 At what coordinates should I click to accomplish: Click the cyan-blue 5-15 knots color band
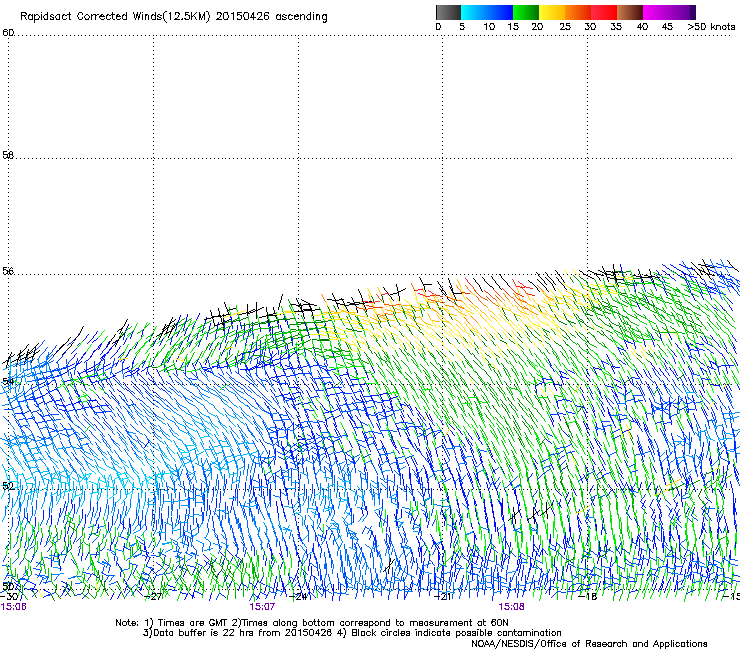[487, 12]
